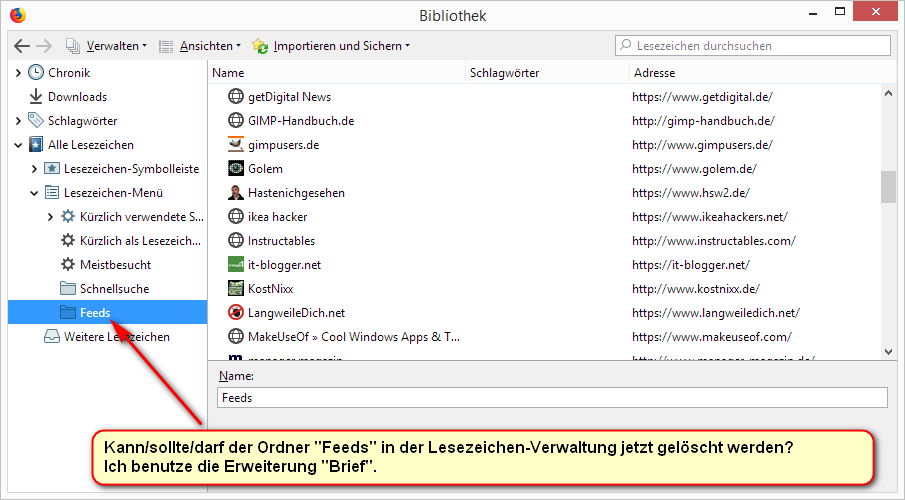Select Chronik clock icon in sidebar
This screenshot has width=905, height=500.
(x=36, y=72)
